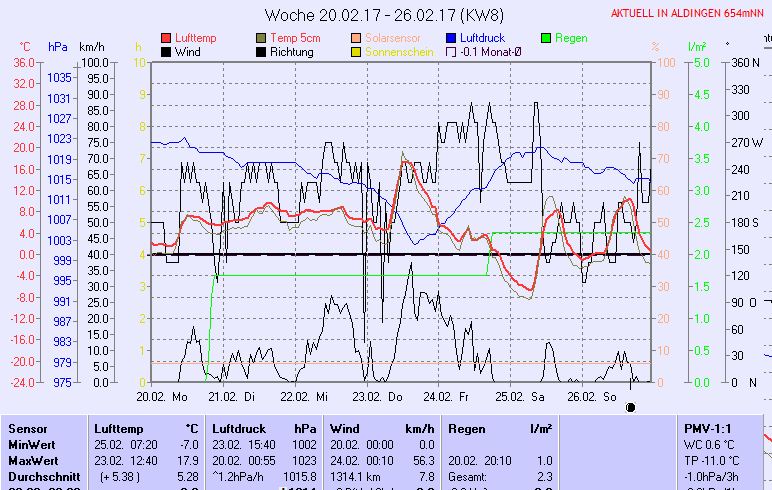Click the olive Temp 5cm legend swatch
Viewport: 772px width, 490px height.
[262, 38]
